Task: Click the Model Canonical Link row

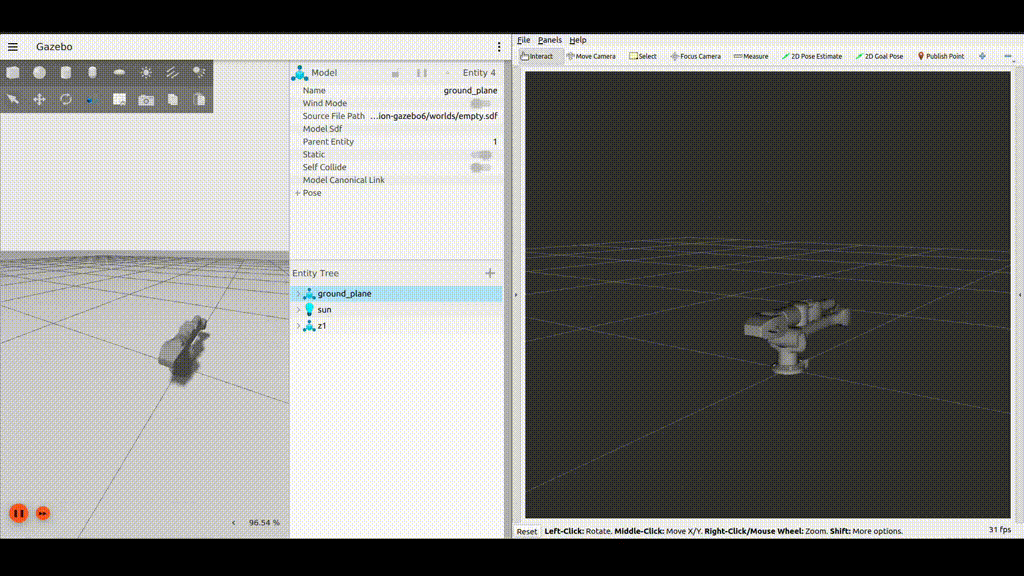Action: [x=396, y=180]
